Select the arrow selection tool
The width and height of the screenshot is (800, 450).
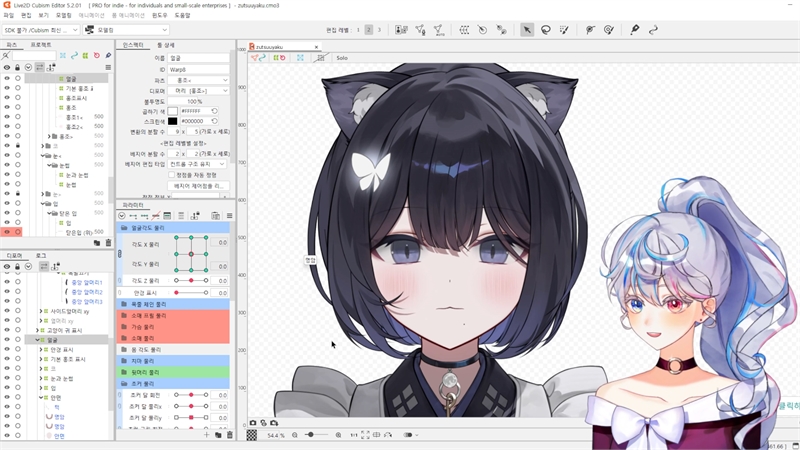[x=527, y=30]
